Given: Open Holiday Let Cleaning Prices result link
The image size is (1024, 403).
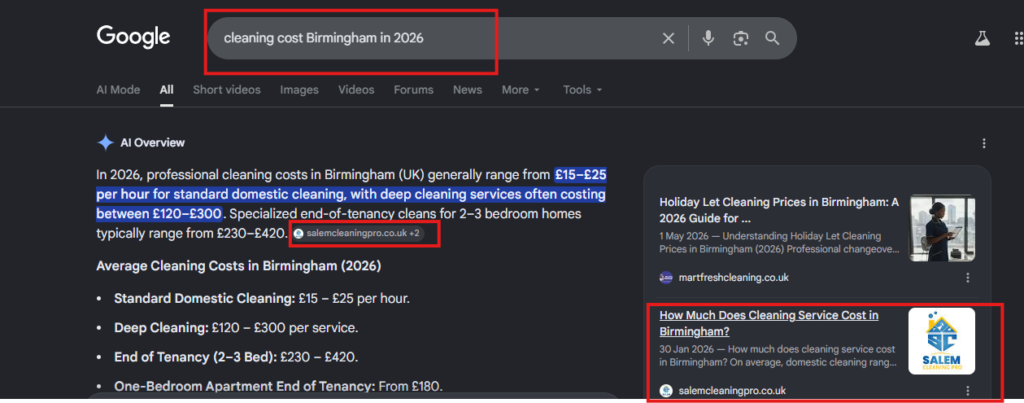Looking at the screenshot, I should coord(779,210).
